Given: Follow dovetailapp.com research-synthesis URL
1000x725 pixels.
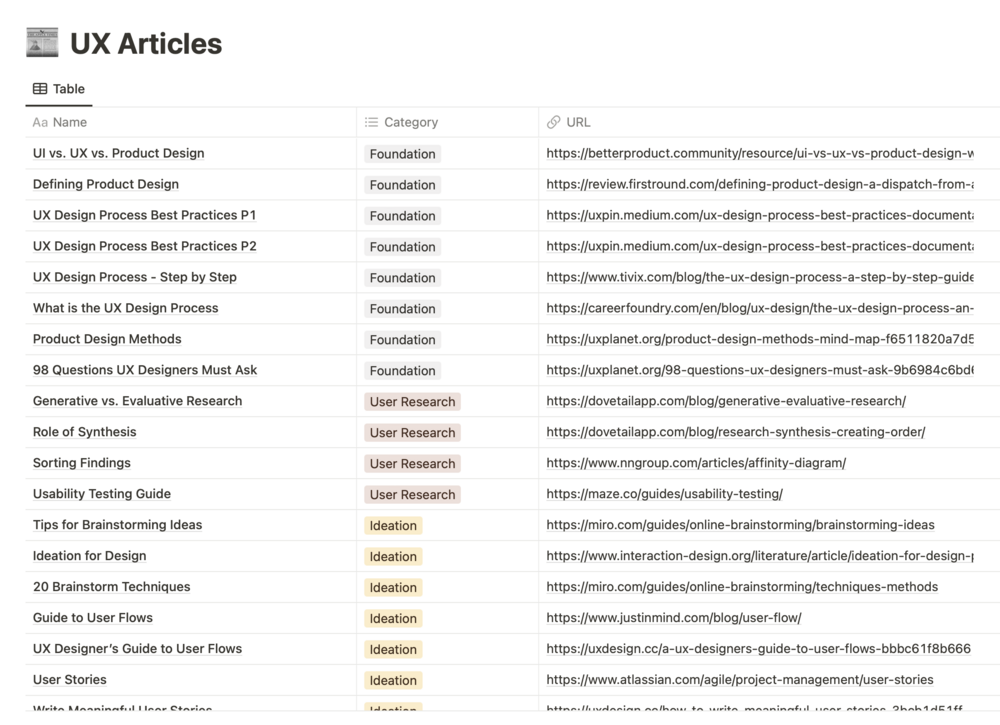Looking at the screenshot, I should click(735, 432).
